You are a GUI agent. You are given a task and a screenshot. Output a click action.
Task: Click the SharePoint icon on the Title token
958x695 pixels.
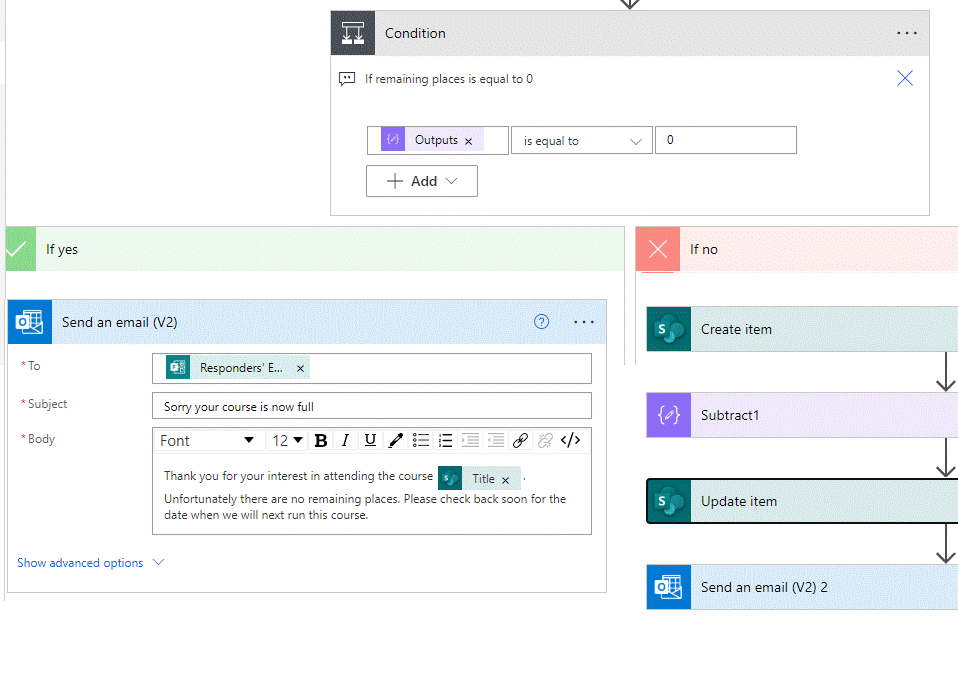pos(450,478)
